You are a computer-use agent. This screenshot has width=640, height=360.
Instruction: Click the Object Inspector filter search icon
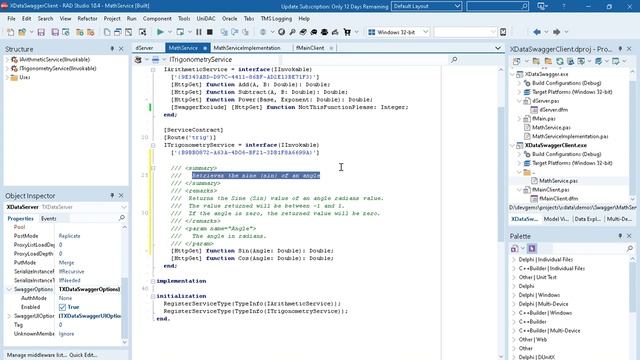(x=121, y=218)
